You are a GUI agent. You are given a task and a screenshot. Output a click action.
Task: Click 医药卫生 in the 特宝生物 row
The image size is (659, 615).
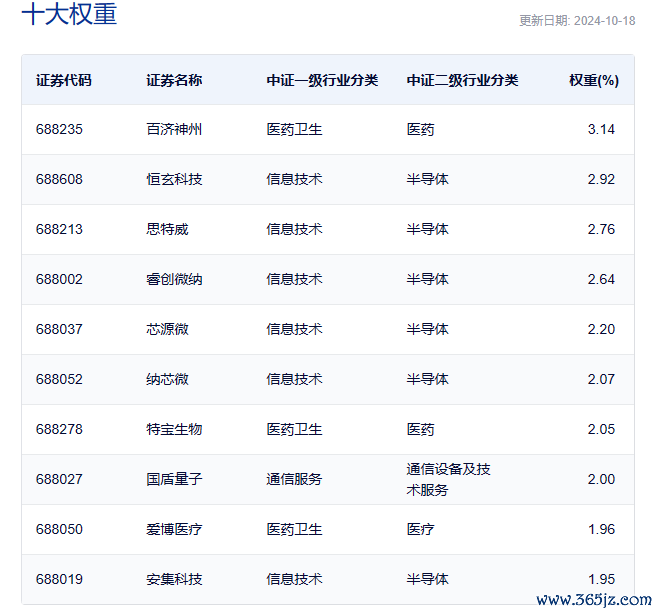(x=294, y=429)
